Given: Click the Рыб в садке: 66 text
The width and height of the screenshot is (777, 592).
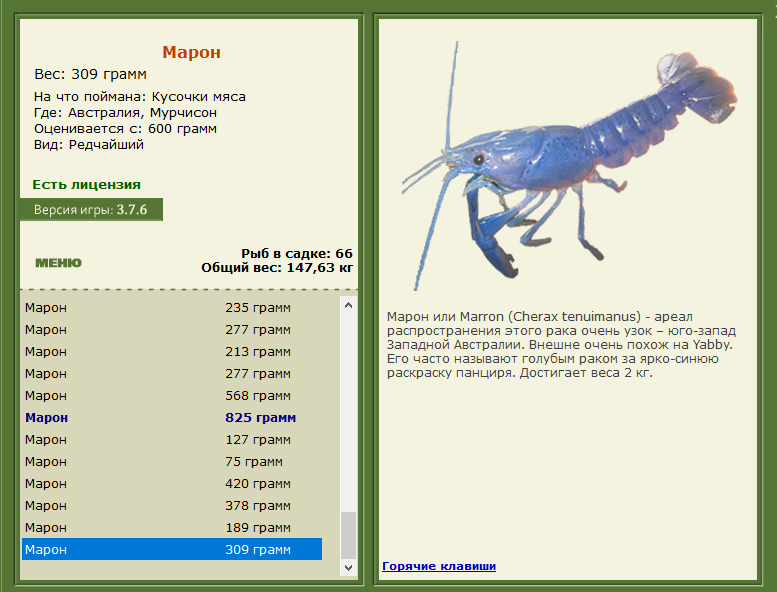Looking at the screenshot, I should pyautogui.click(x=297, y=254).
